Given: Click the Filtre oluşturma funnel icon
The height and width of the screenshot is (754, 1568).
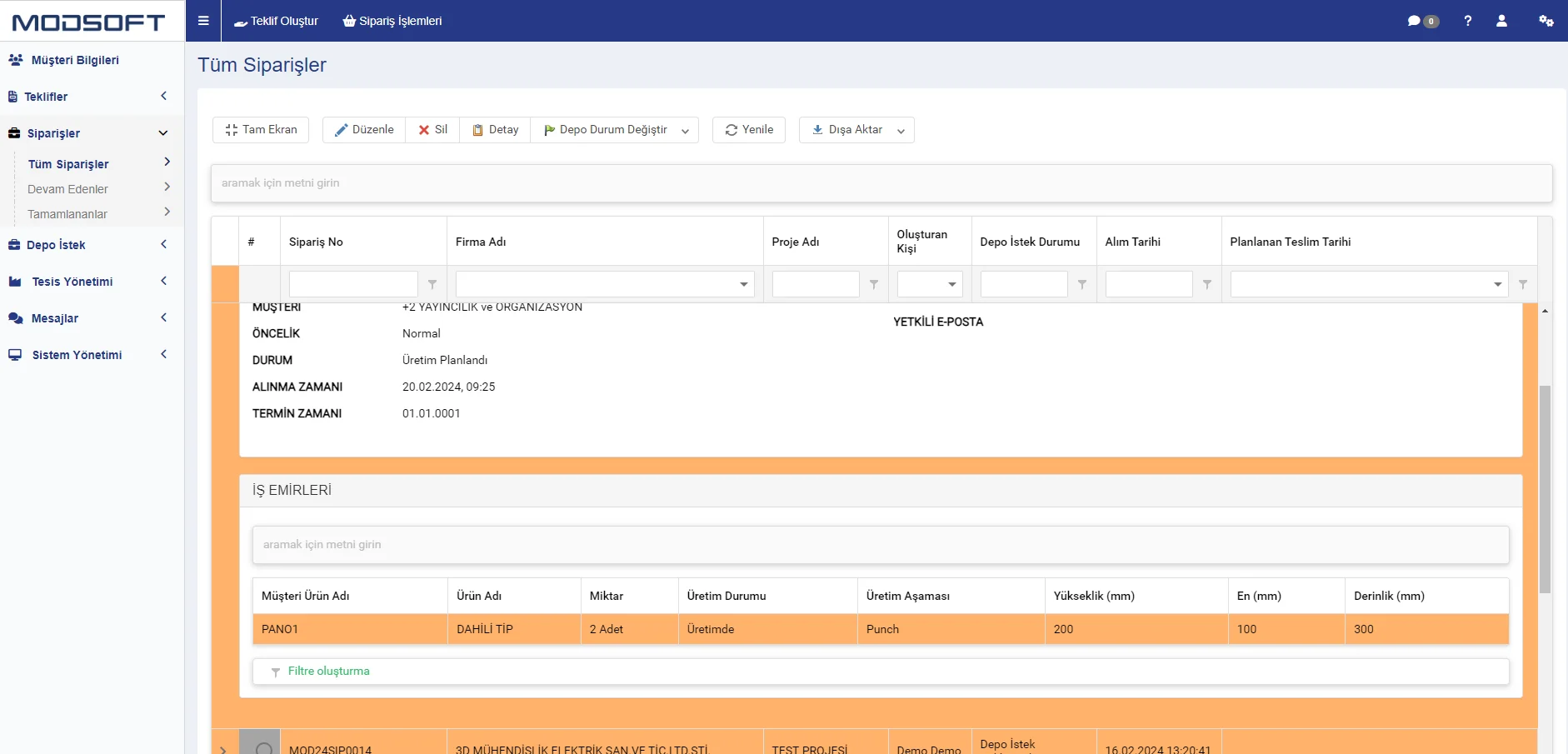Looking at the screenshot, I should click(276, 672).
